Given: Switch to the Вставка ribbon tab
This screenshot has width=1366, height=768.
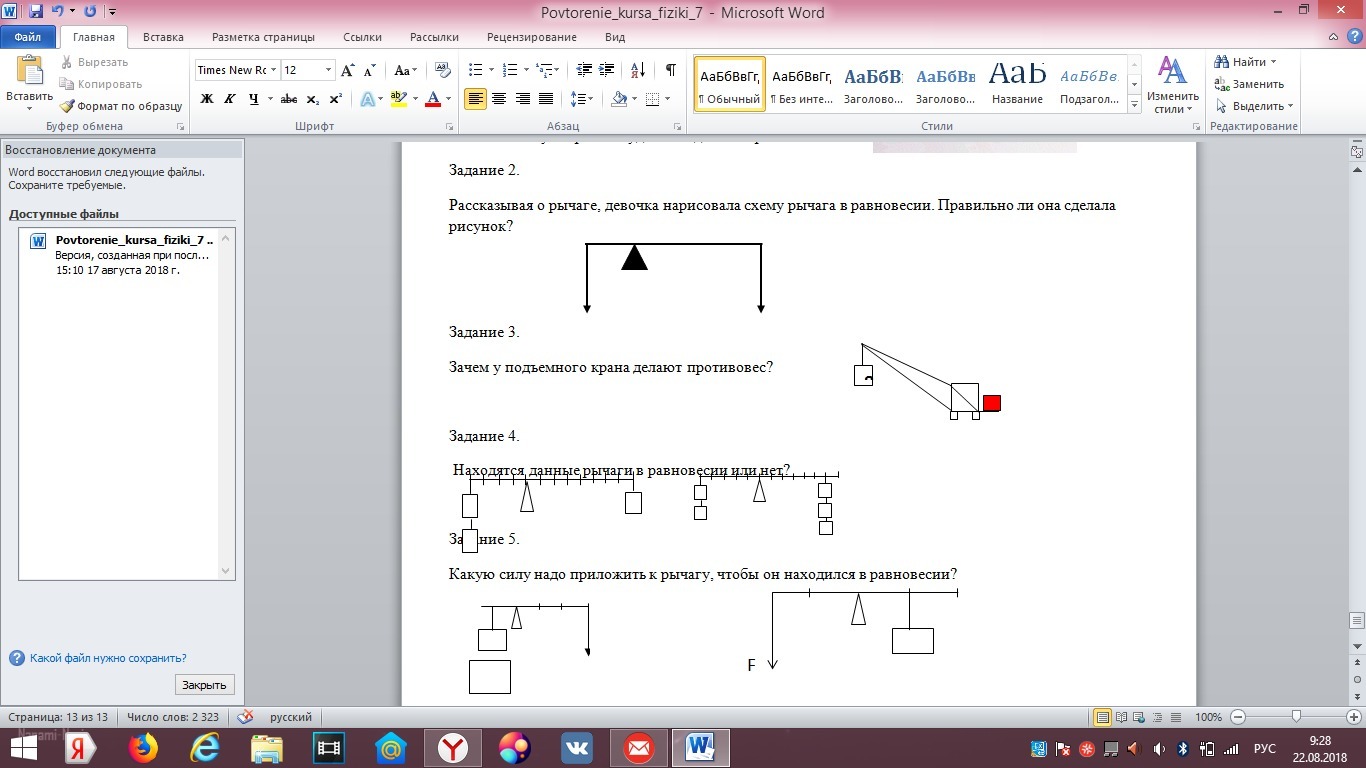Looking at the screenshot, I should pos(163,37).
